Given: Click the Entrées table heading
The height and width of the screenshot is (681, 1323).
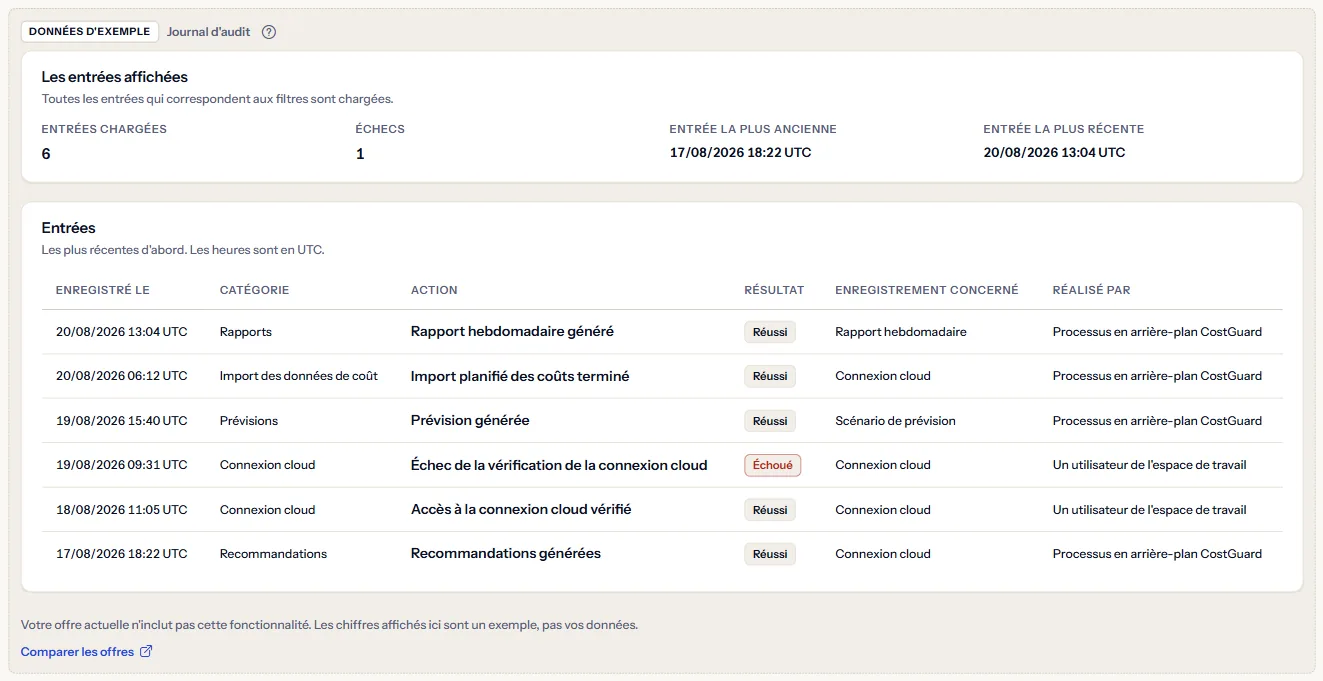Looking at the screenshot, I should point(69,228).
